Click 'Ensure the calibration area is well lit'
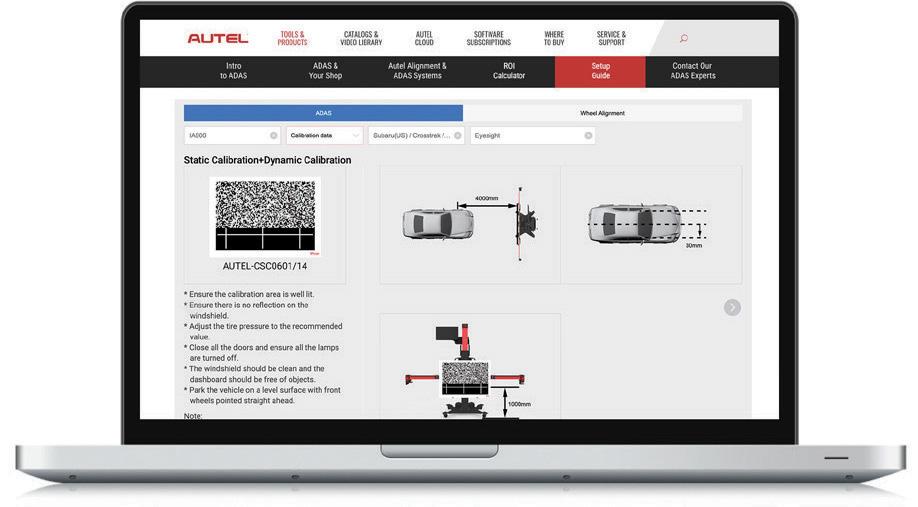The height and width of the screenshot is (507, 918). tap(249, 294)
